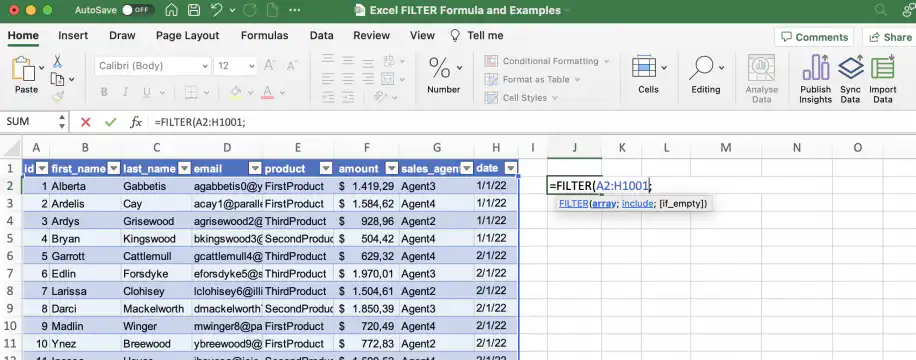This screenshot has height=360, width=916.
Task: Click Publish Insights icon
Action: (816, 79)
